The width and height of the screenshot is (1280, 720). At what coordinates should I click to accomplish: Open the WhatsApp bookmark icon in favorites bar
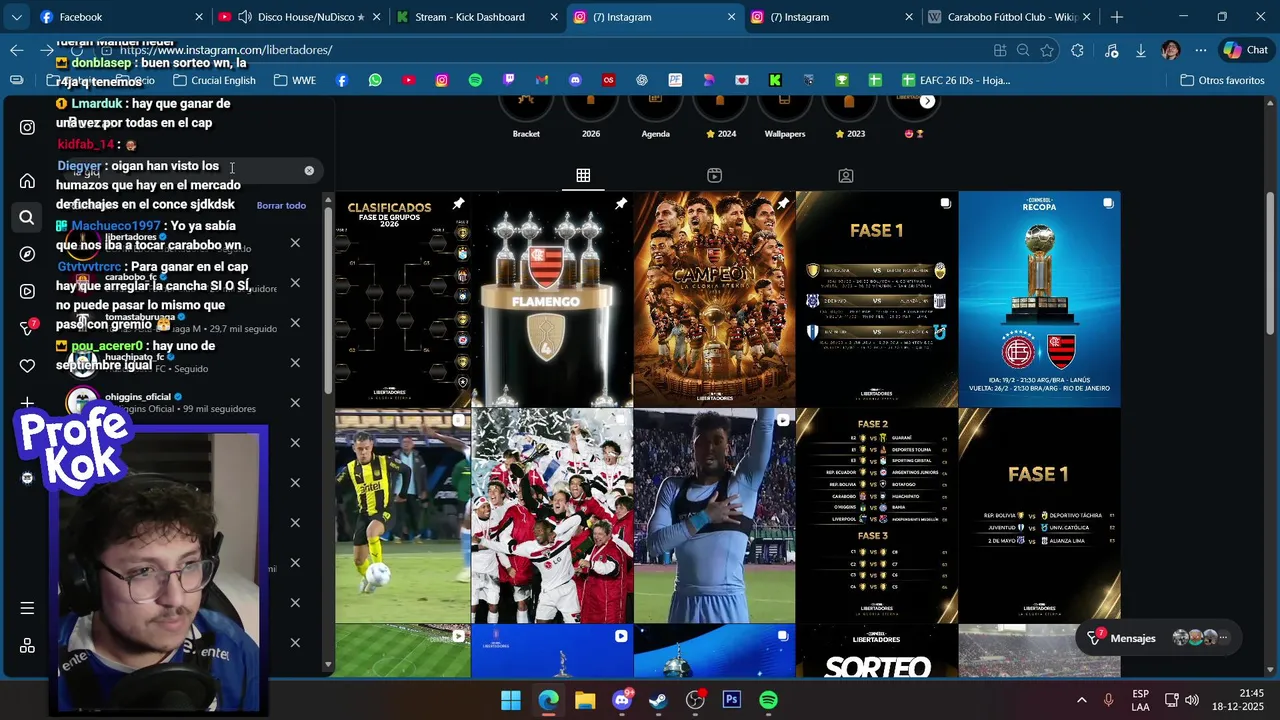tap(375, 80)
